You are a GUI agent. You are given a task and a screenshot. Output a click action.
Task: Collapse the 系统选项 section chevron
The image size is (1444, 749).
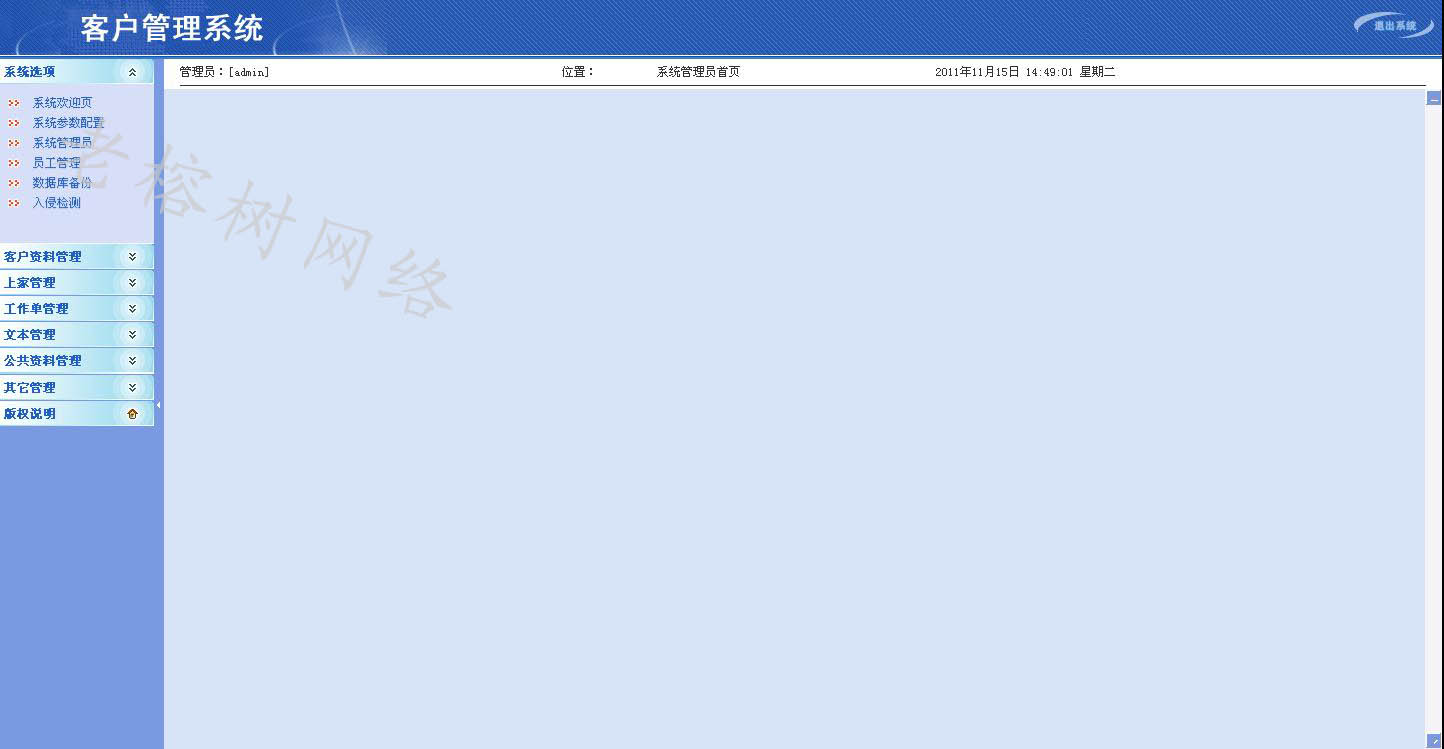coord(132,72)
